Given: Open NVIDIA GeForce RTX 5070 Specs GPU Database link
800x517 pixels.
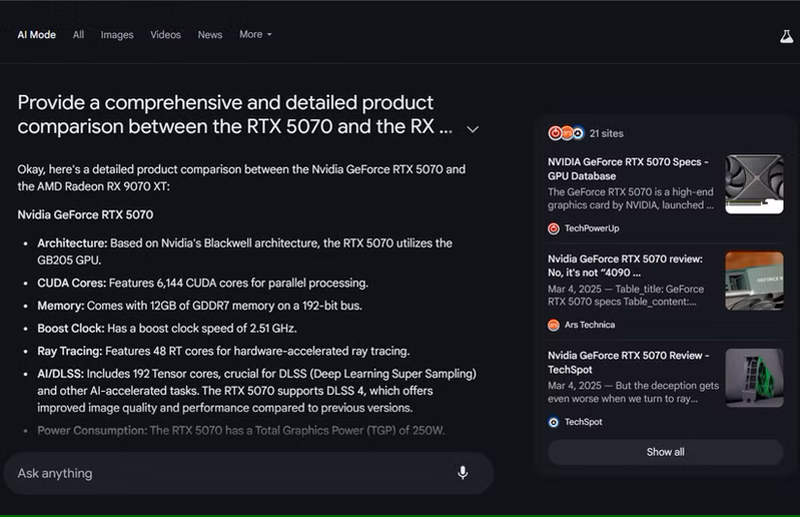Looking at the screenshot, I should point(628,169).
